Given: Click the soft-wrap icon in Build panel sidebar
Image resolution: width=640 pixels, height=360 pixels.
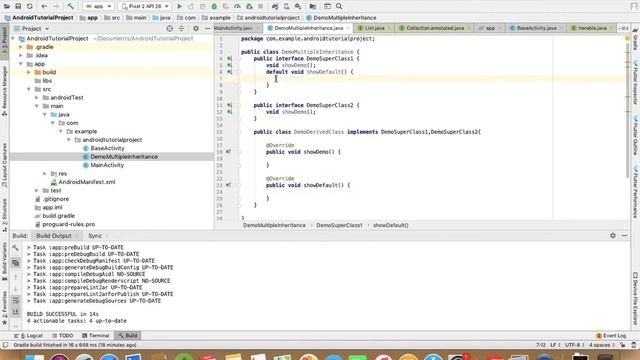Looking at the screenshot, I should 16,301.
